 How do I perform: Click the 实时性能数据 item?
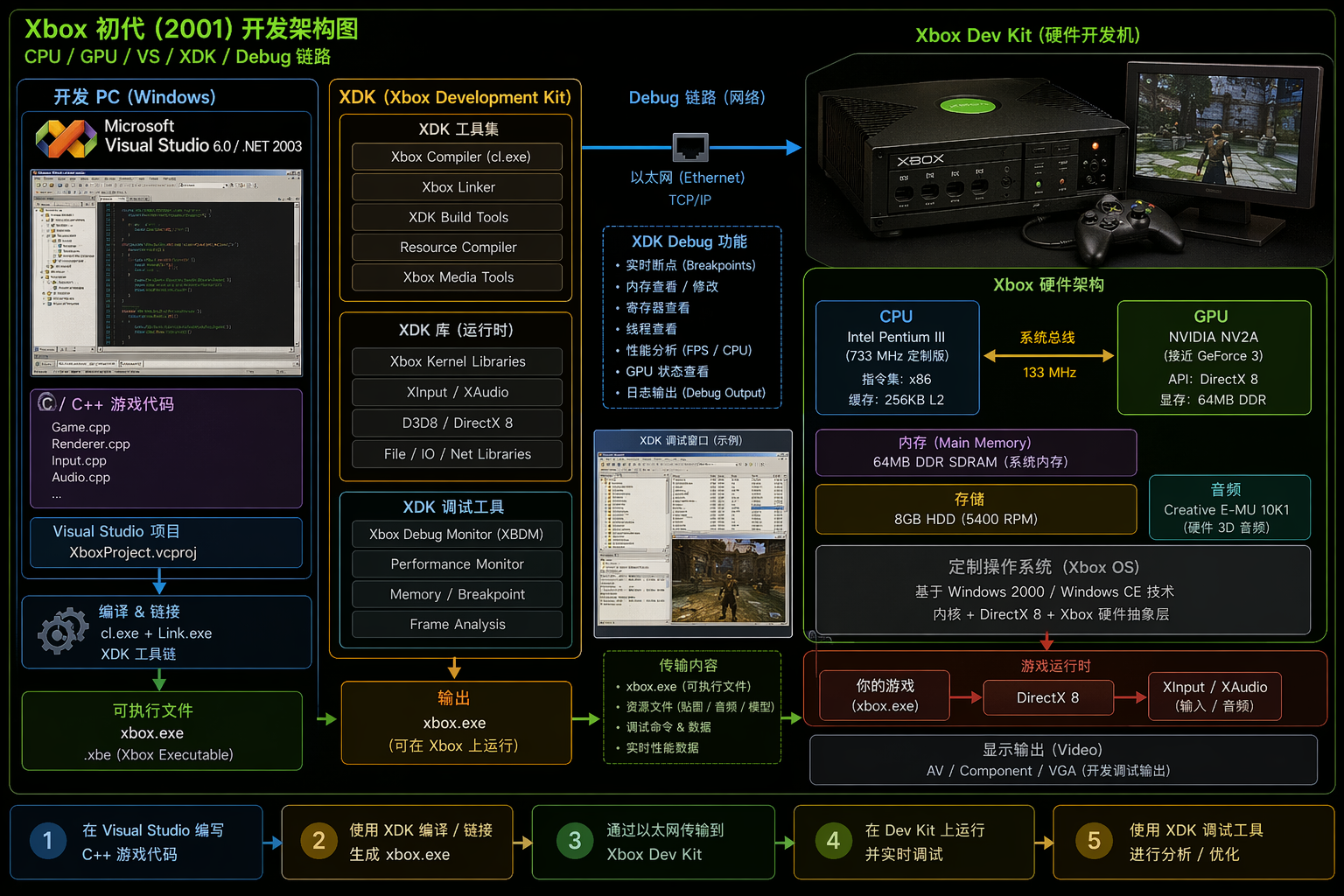point(658,748)
